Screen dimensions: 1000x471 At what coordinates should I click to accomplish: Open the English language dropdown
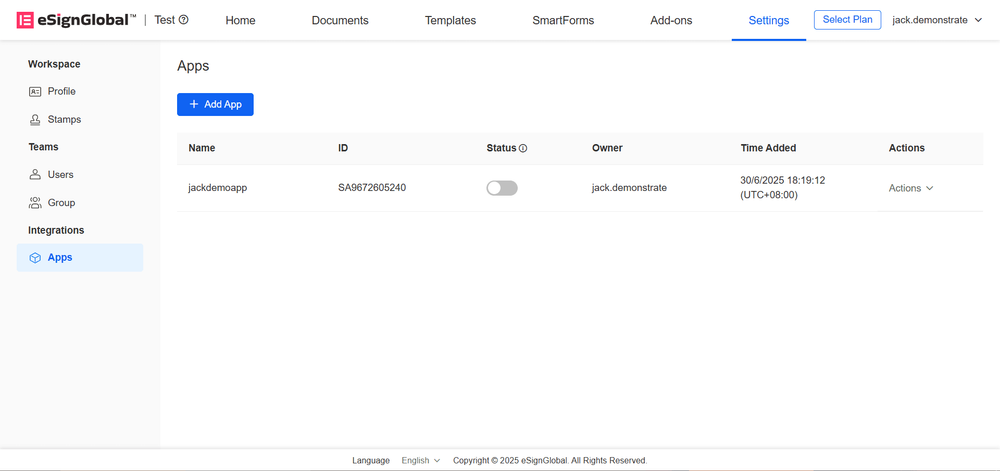(420, 460)
